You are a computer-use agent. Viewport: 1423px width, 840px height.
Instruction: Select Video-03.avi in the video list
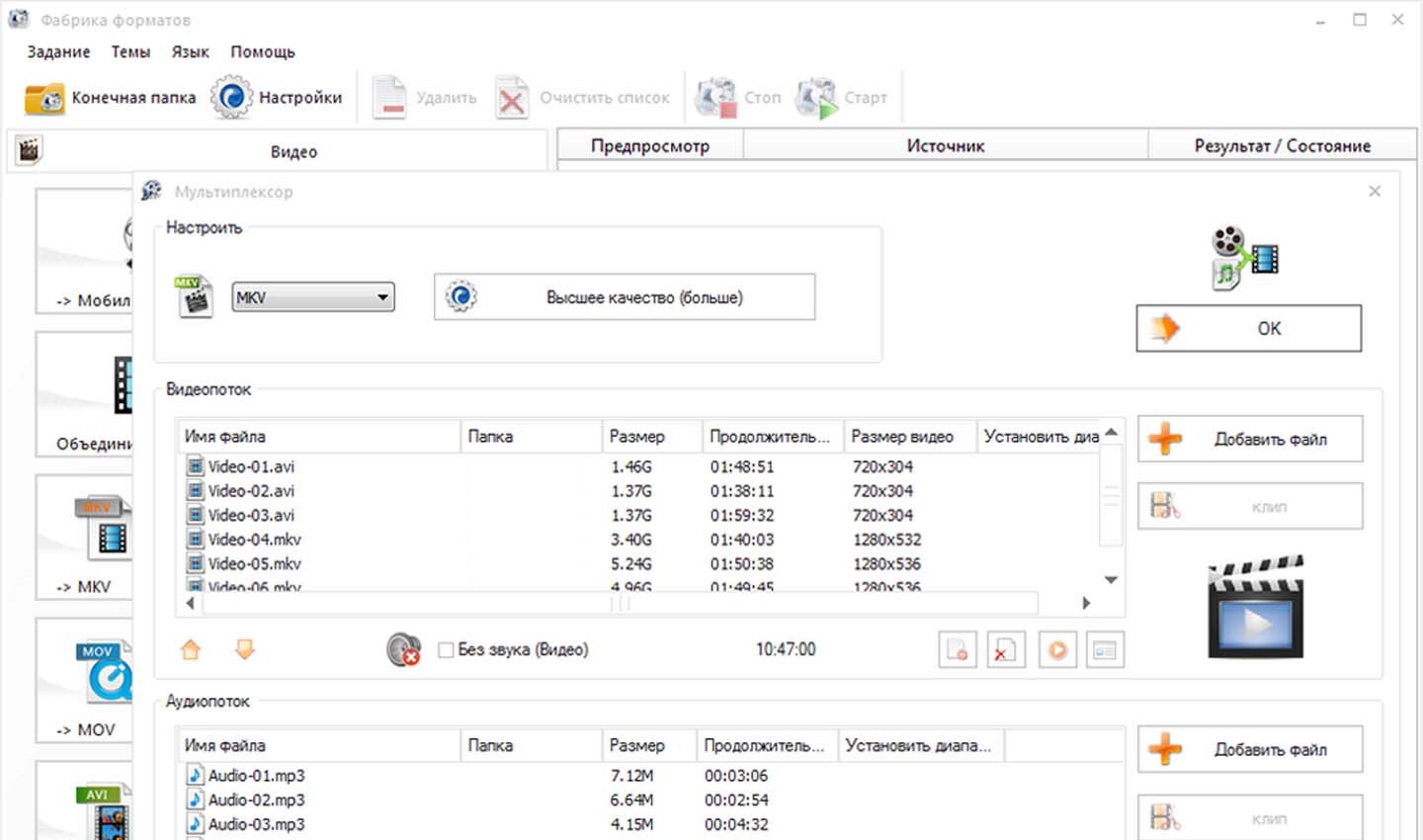coord(251,515)
